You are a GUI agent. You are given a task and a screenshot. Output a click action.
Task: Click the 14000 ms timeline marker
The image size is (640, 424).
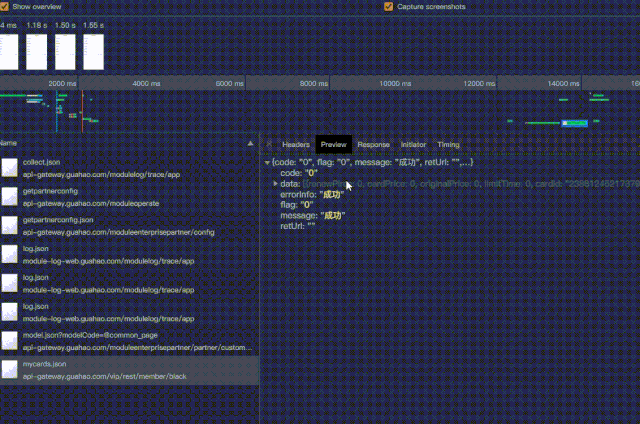pos(563,83)
